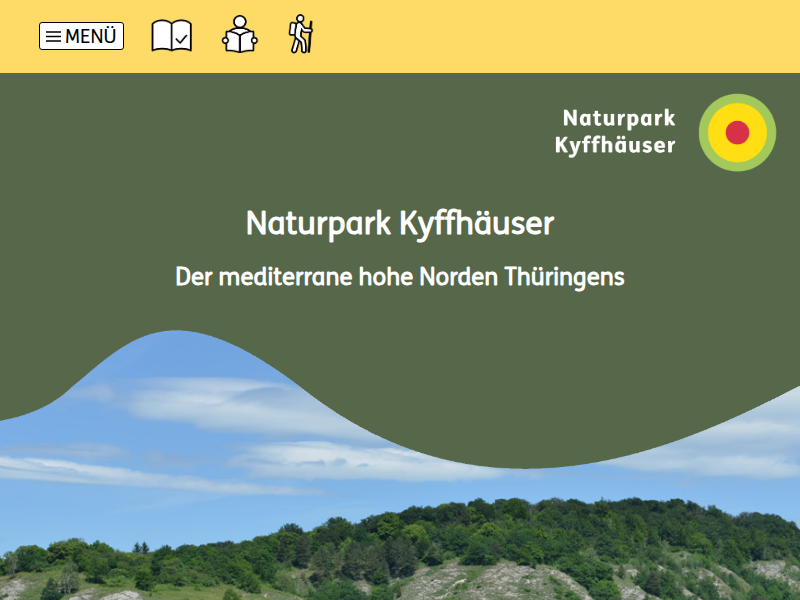Select the 'Naturpark Kyffhäuser' page heading

(399, 224)
